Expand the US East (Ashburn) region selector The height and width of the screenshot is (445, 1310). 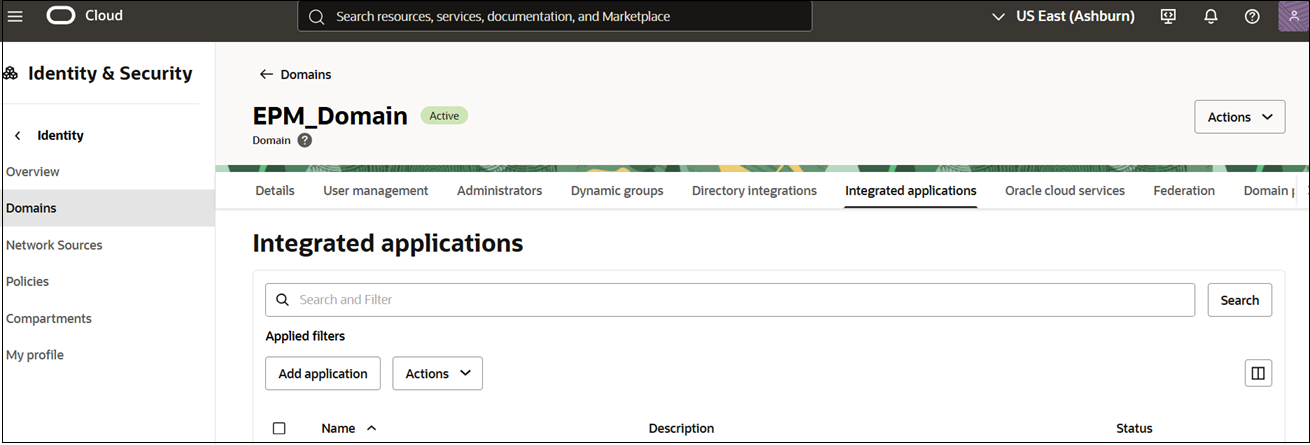coord(1062,16)
